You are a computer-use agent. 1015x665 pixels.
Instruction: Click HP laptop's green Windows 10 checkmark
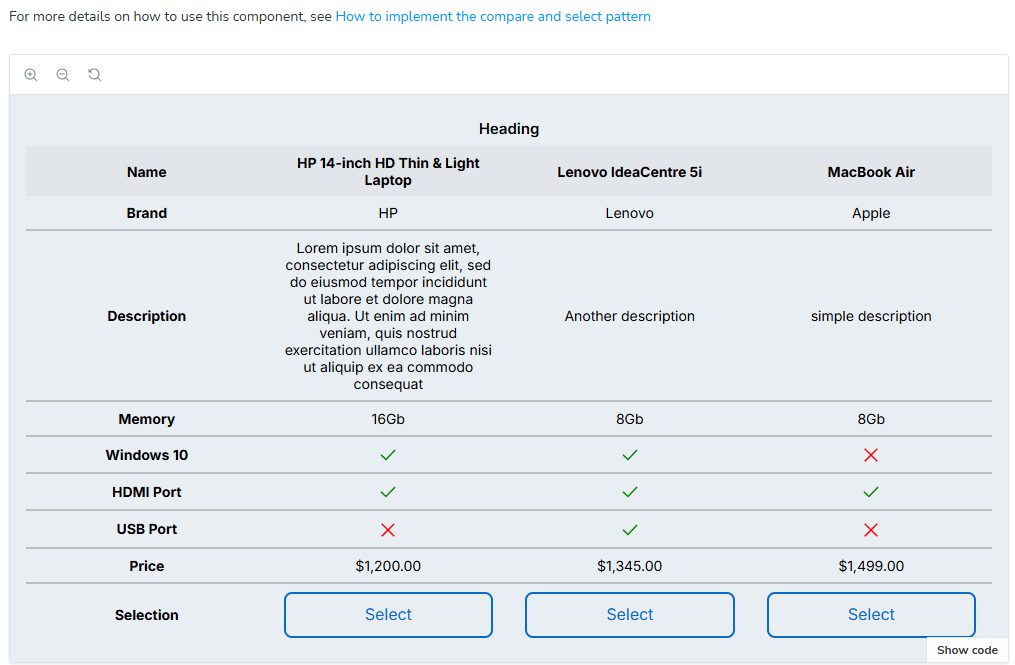click(x=388, y=455)
